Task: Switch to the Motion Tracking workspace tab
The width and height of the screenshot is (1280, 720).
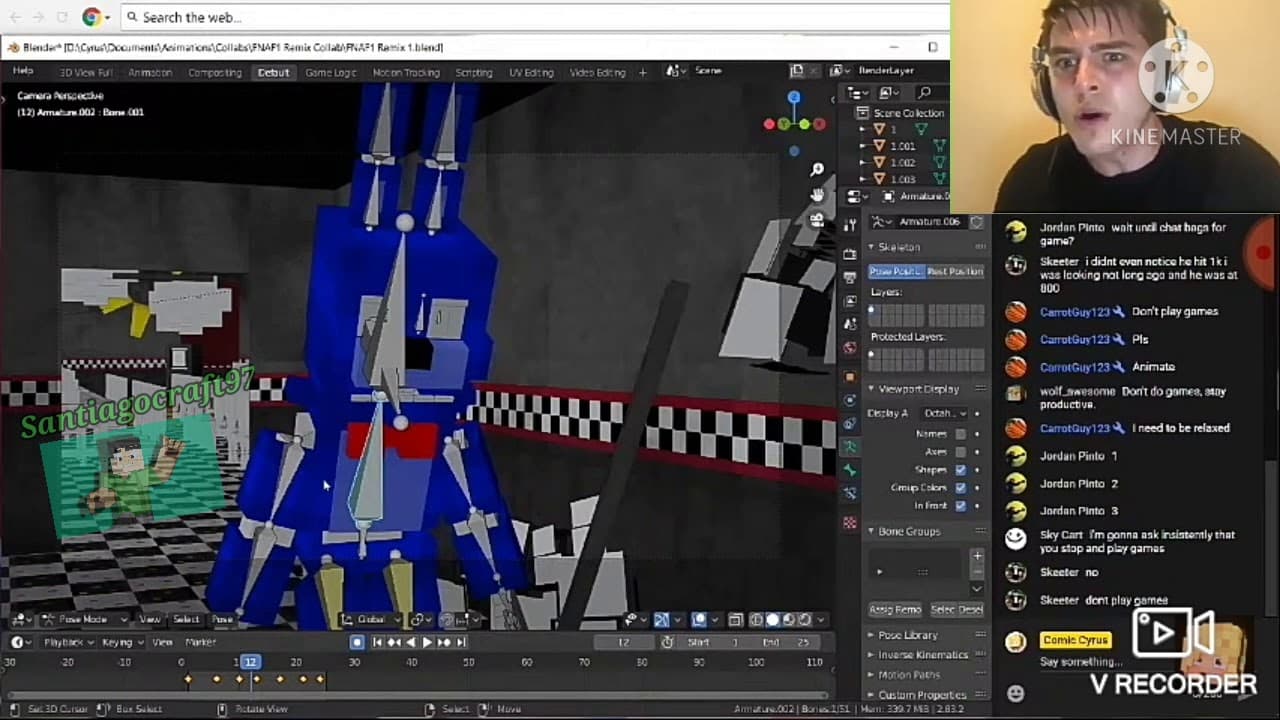Action: pyautogui.click(x=406, y=72)
